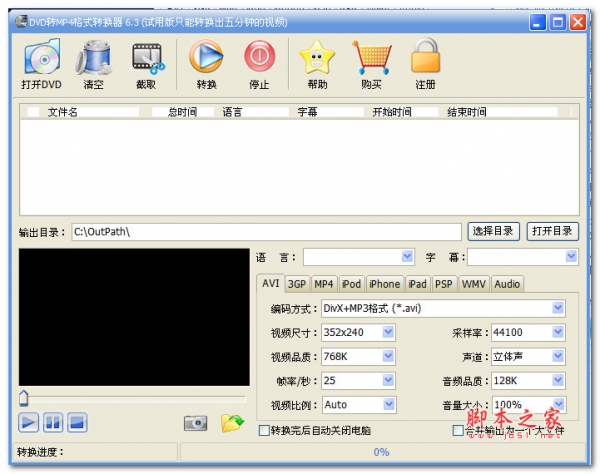Open the 字幕 (subtitle) dropdown

[x=571, y=256]
